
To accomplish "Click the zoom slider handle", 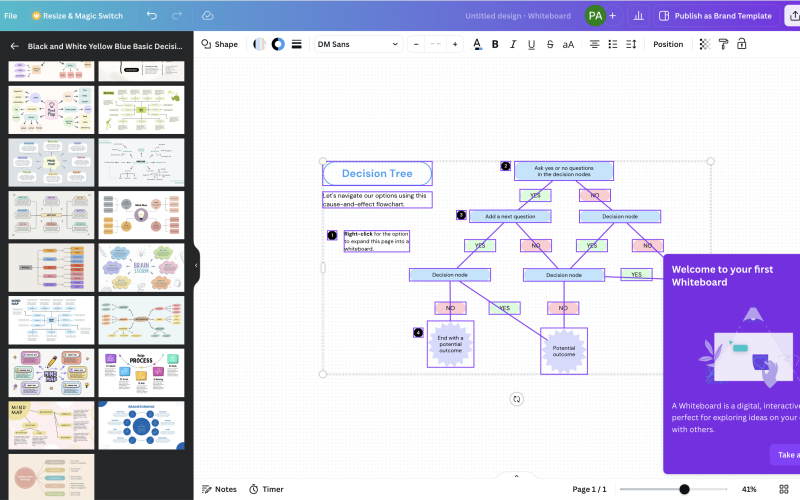I will click(x=684, y=489).
